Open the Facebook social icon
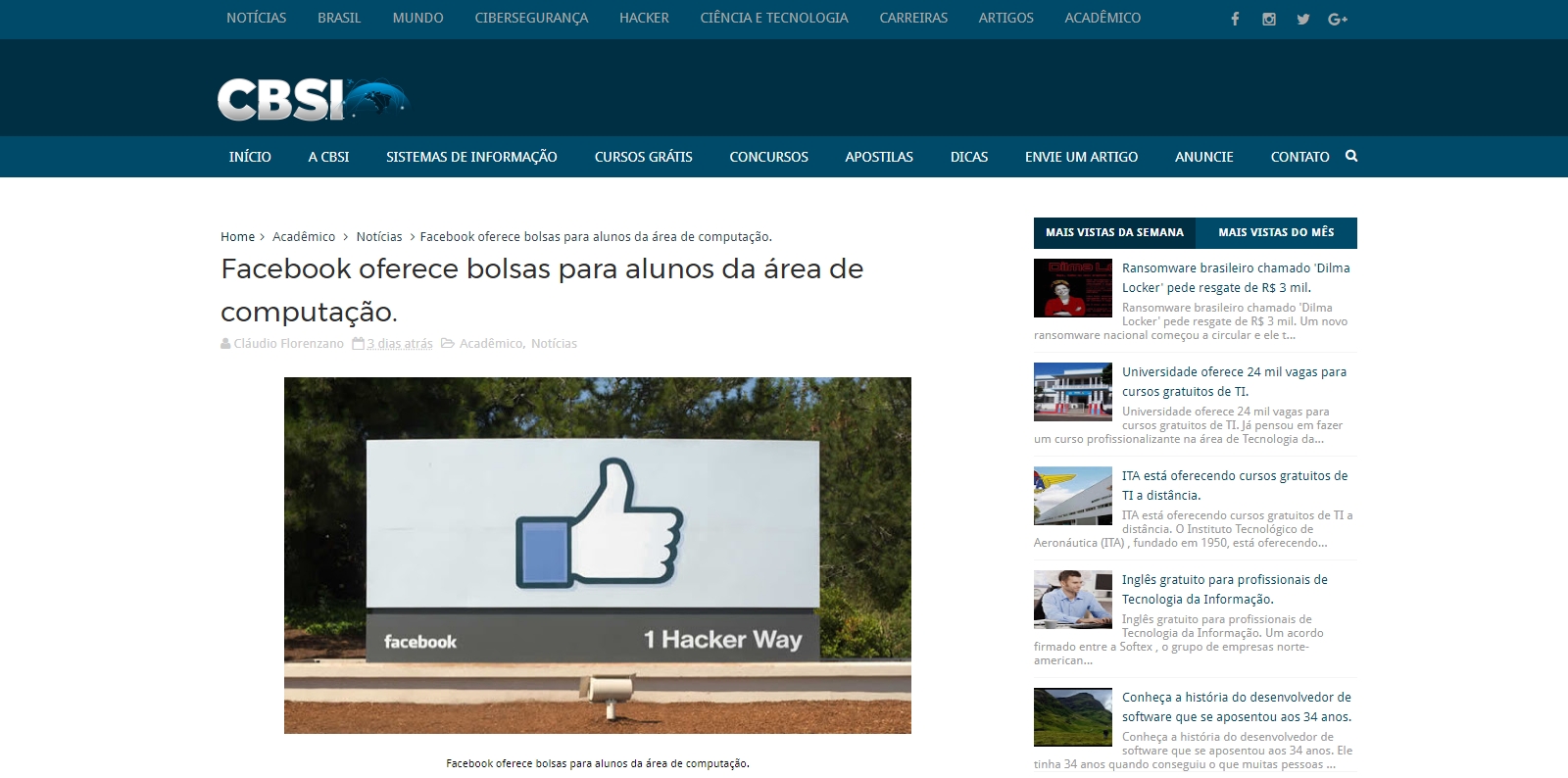 click(1235, 19)
